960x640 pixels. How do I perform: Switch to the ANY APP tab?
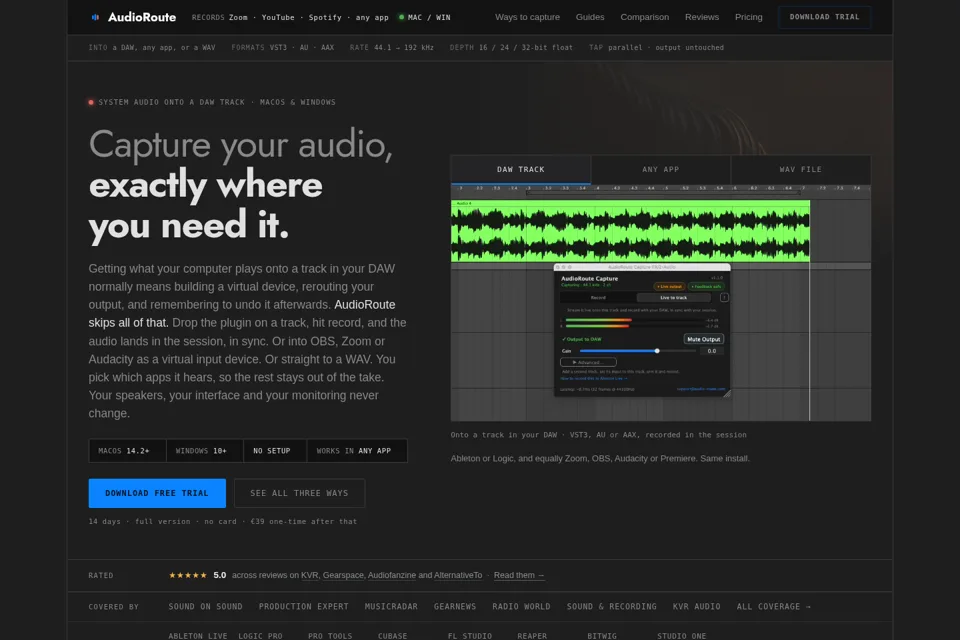pyautogui.click(x=661, y=170)
